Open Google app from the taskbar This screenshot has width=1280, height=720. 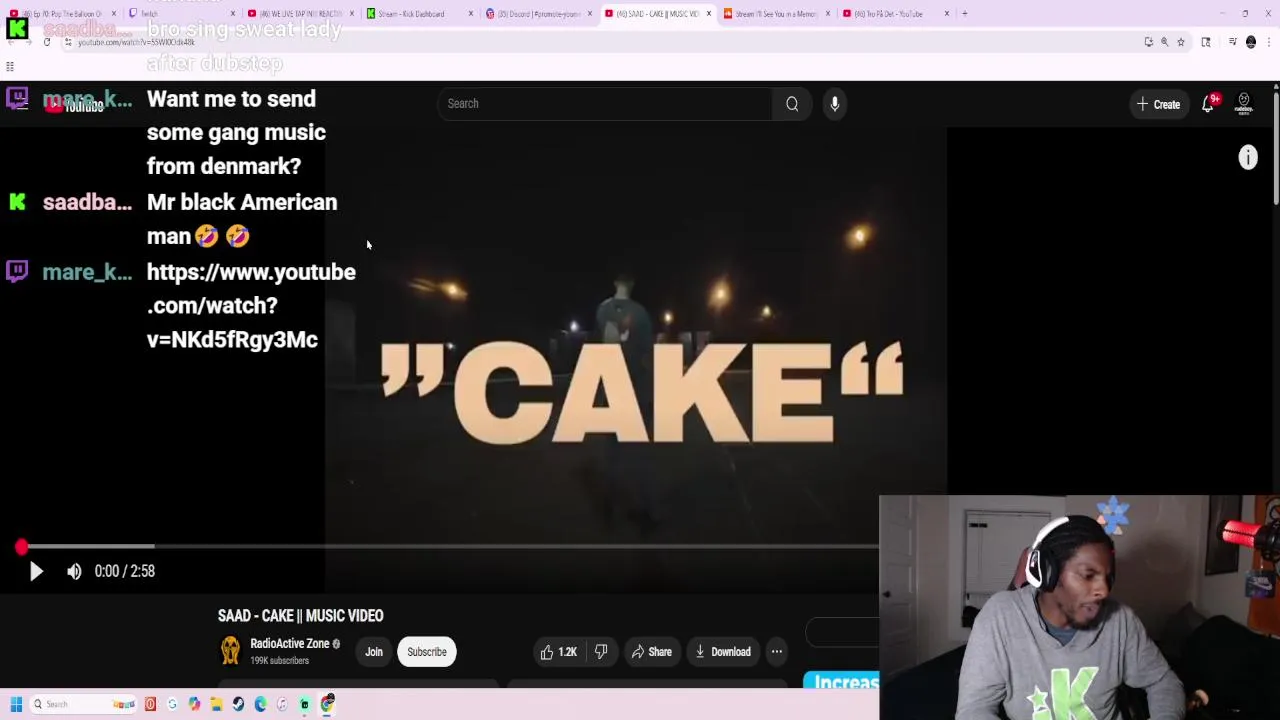coord(172,704)
